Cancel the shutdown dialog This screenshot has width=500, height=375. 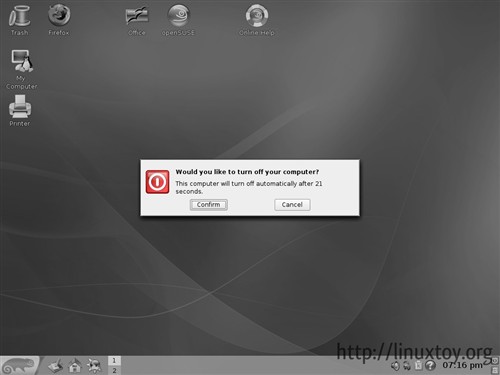(x=292, y=205)
